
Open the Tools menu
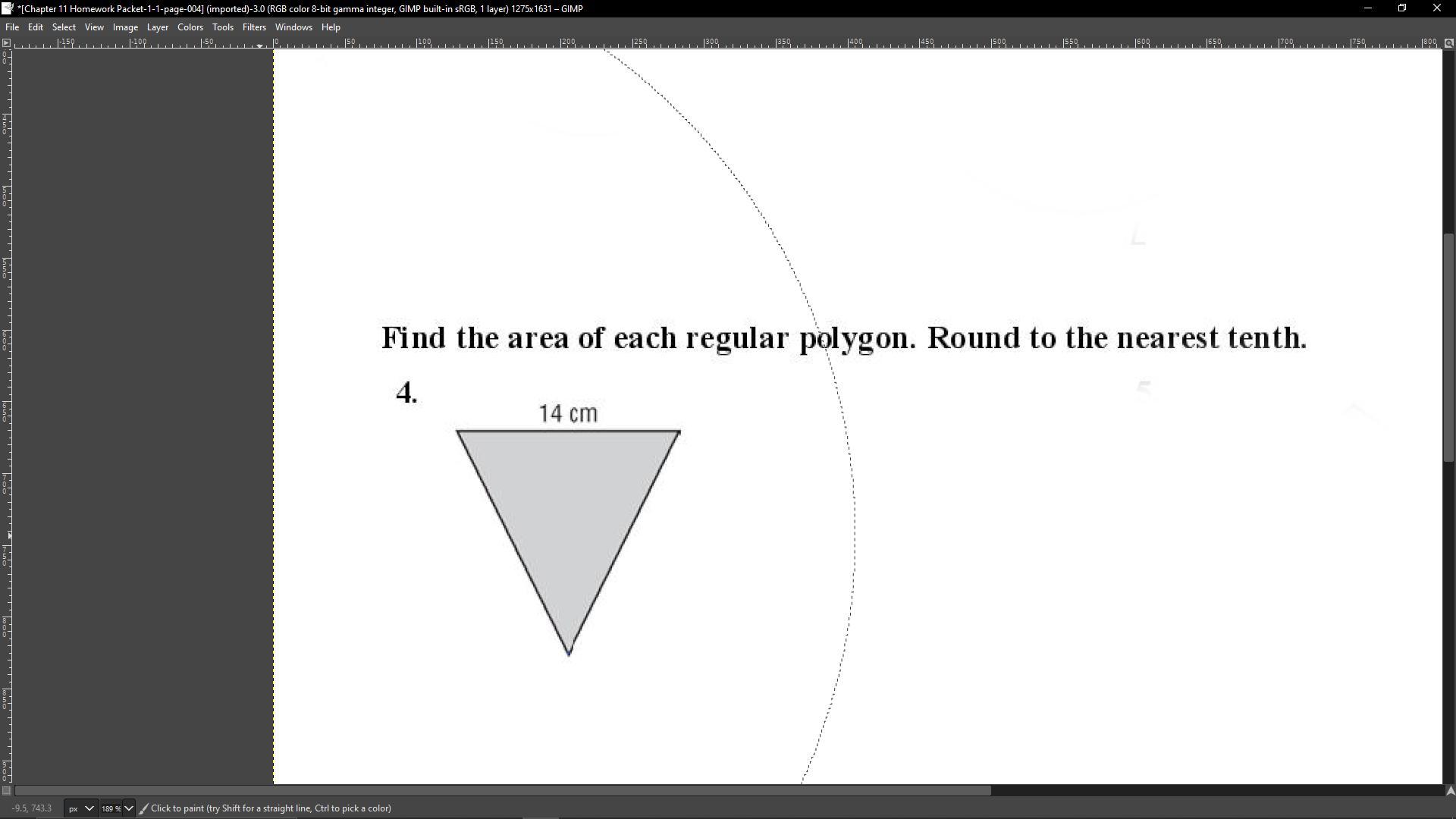[222, 27]
